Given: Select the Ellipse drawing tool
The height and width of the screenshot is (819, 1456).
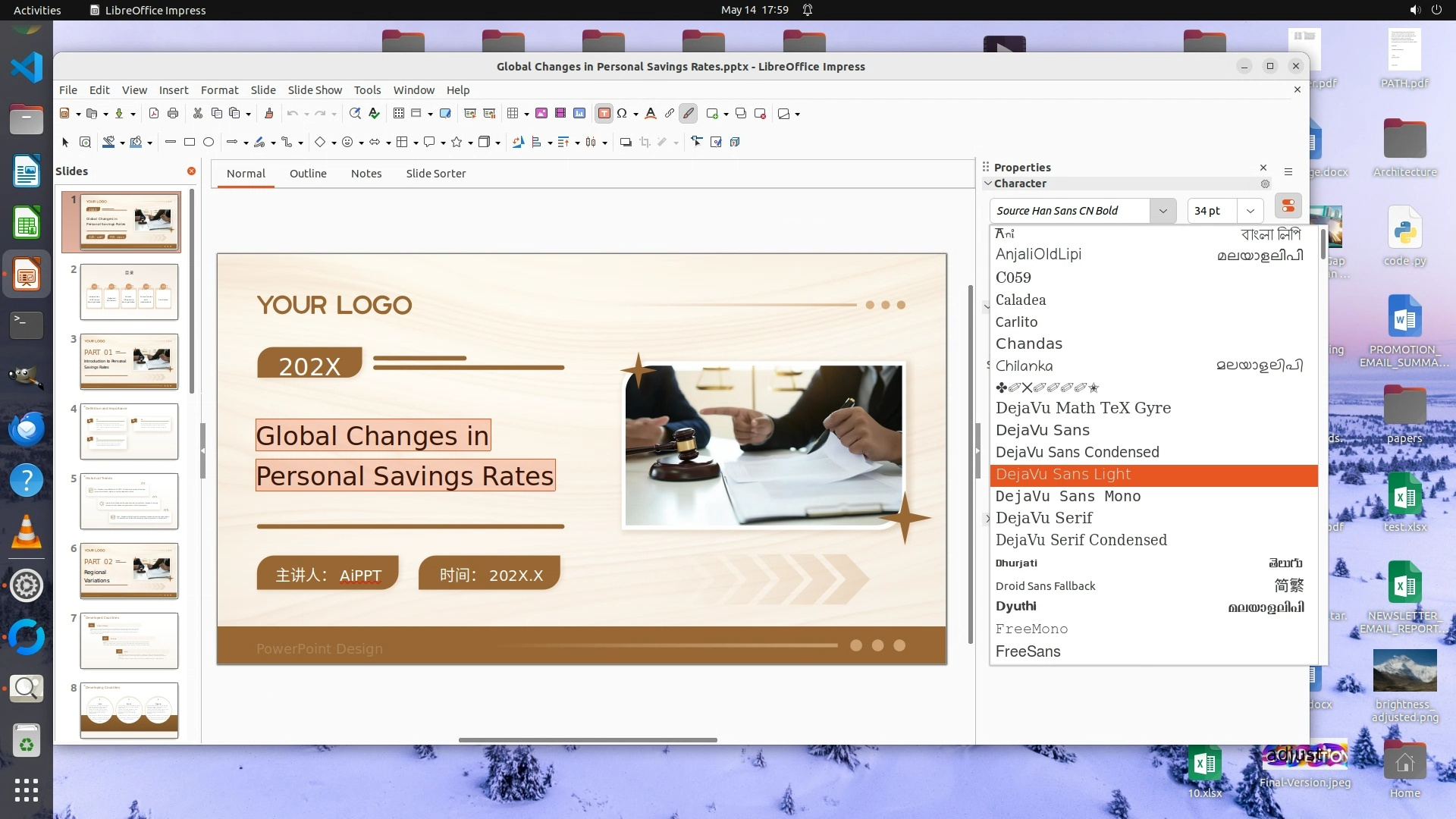Looking at the screenshot, I should coord(209,142).
